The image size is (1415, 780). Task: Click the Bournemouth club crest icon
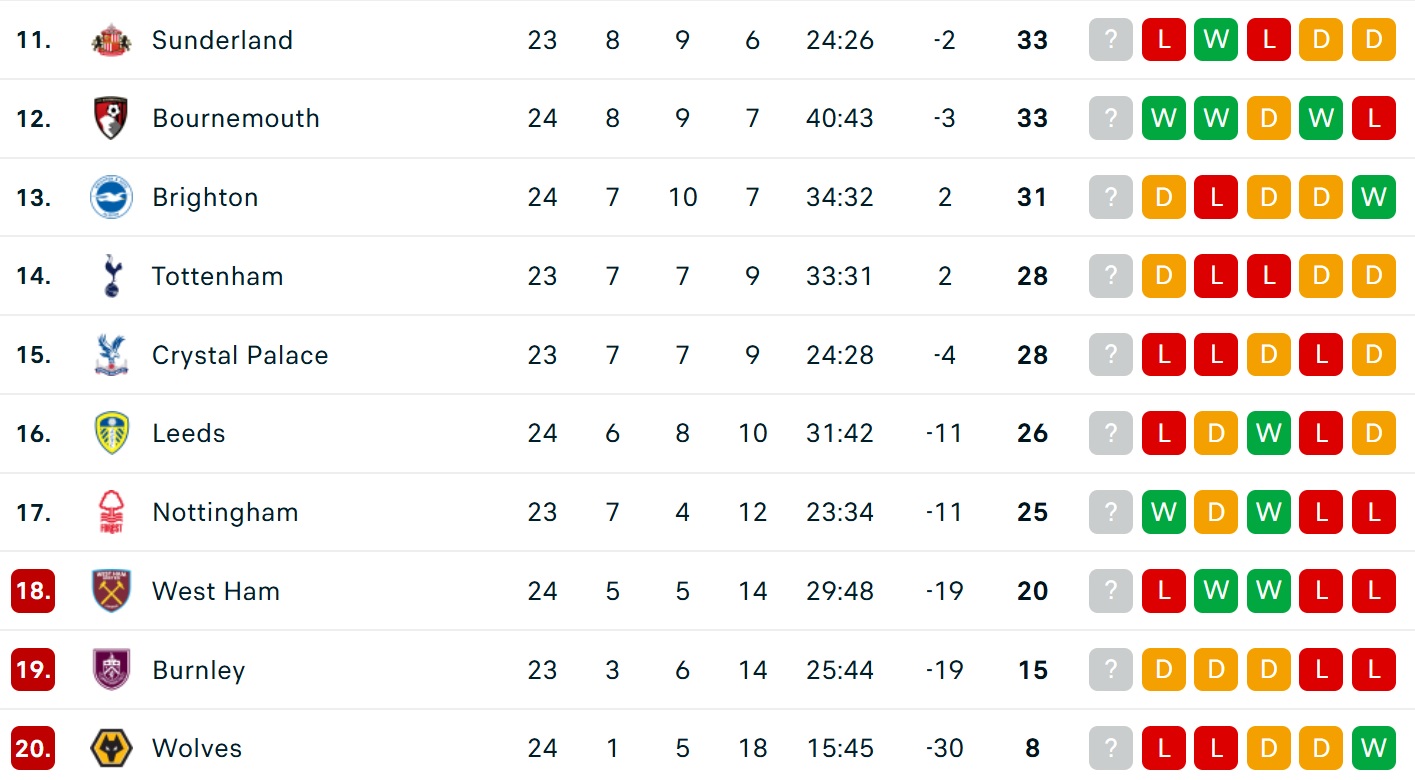[111, 118]
